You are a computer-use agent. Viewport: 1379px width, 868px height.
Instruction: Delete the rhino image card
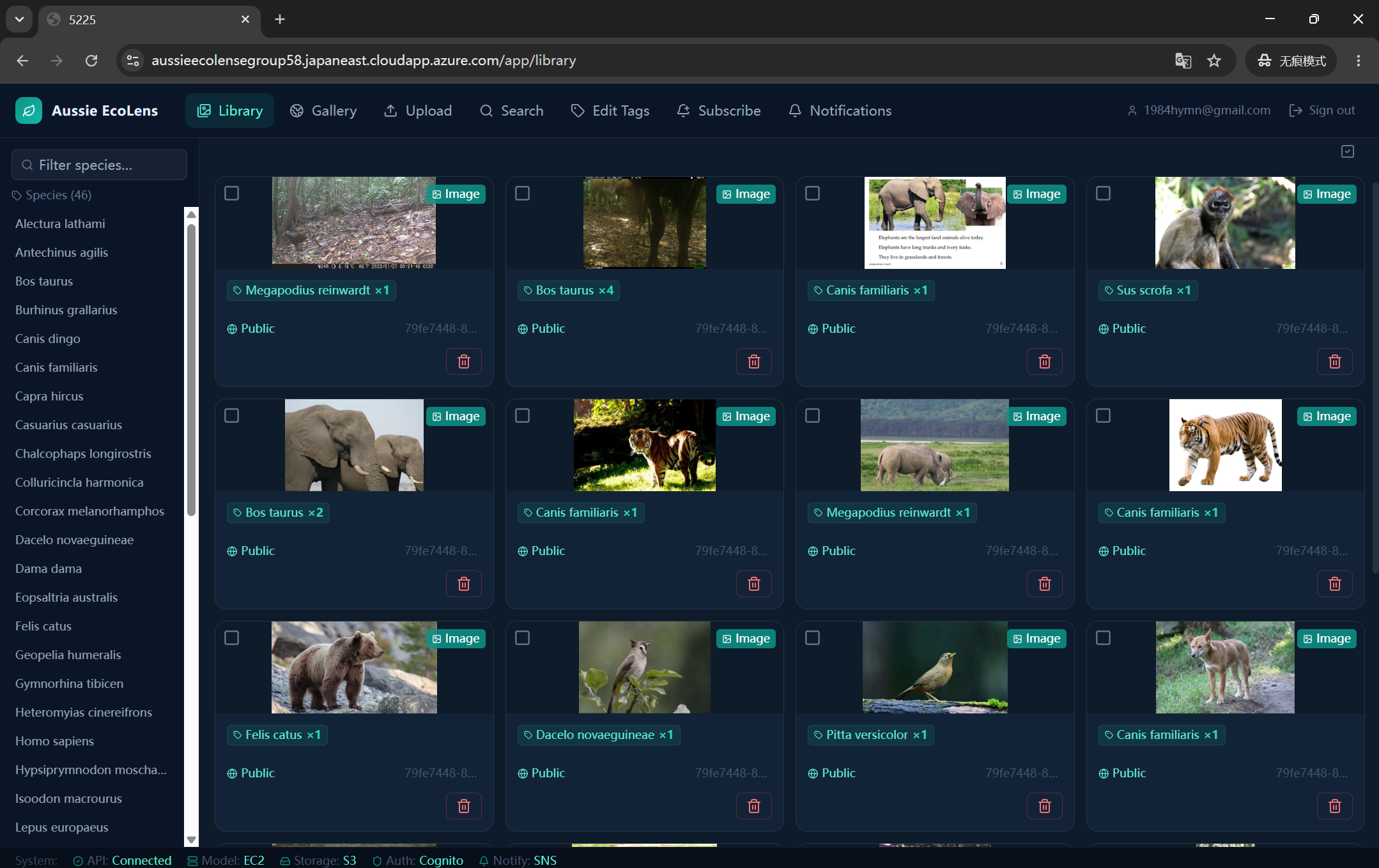[x=1045, y=584]
